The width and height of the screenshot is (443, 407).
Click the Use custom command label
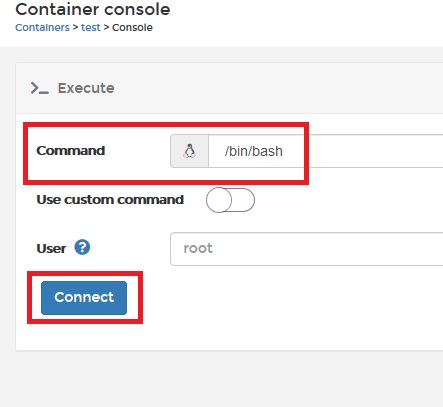110,200
